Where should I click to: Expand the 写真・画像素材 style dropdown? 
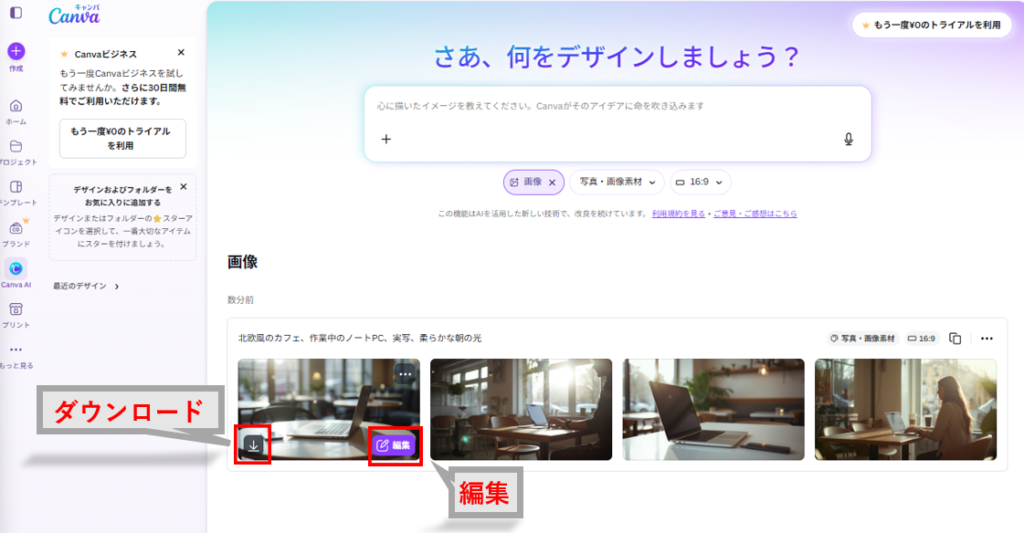coord(616,182)
